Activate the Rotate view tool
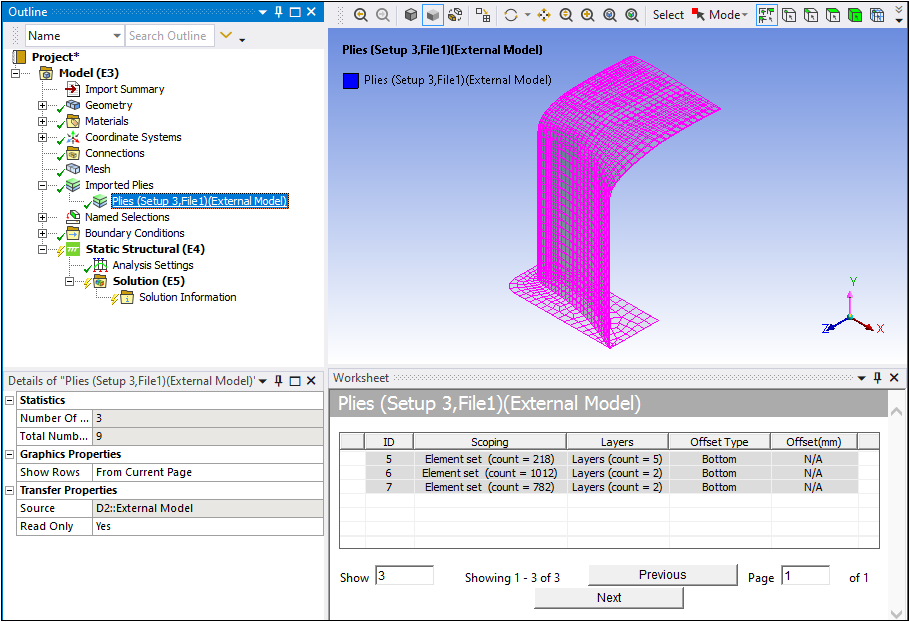 click(x=512, y=15)
